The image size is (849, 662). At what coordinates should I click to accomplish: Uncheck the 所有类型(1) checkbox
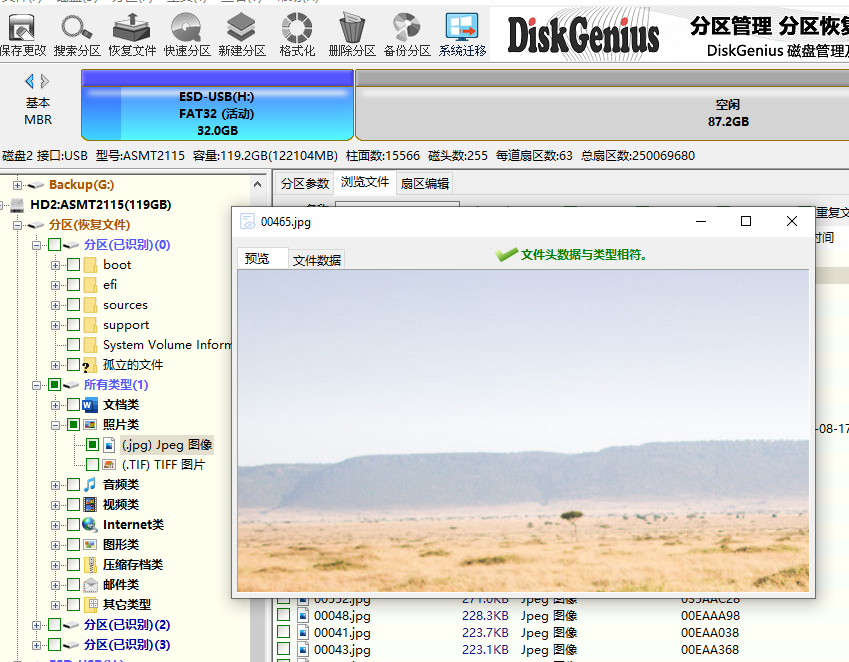[54, 385]
